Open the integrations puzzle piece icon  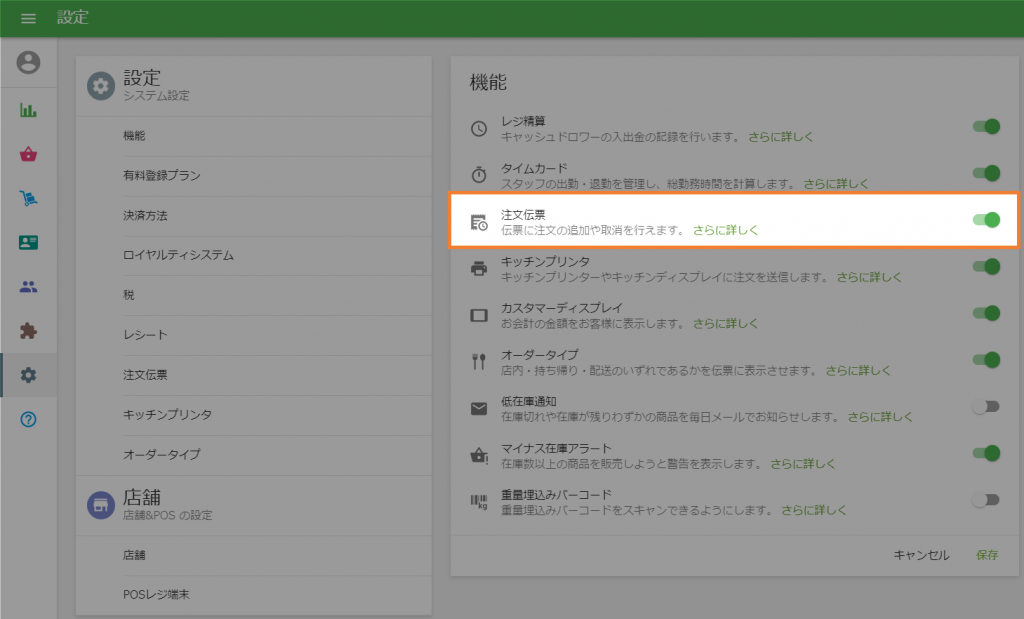pos(29,331)
